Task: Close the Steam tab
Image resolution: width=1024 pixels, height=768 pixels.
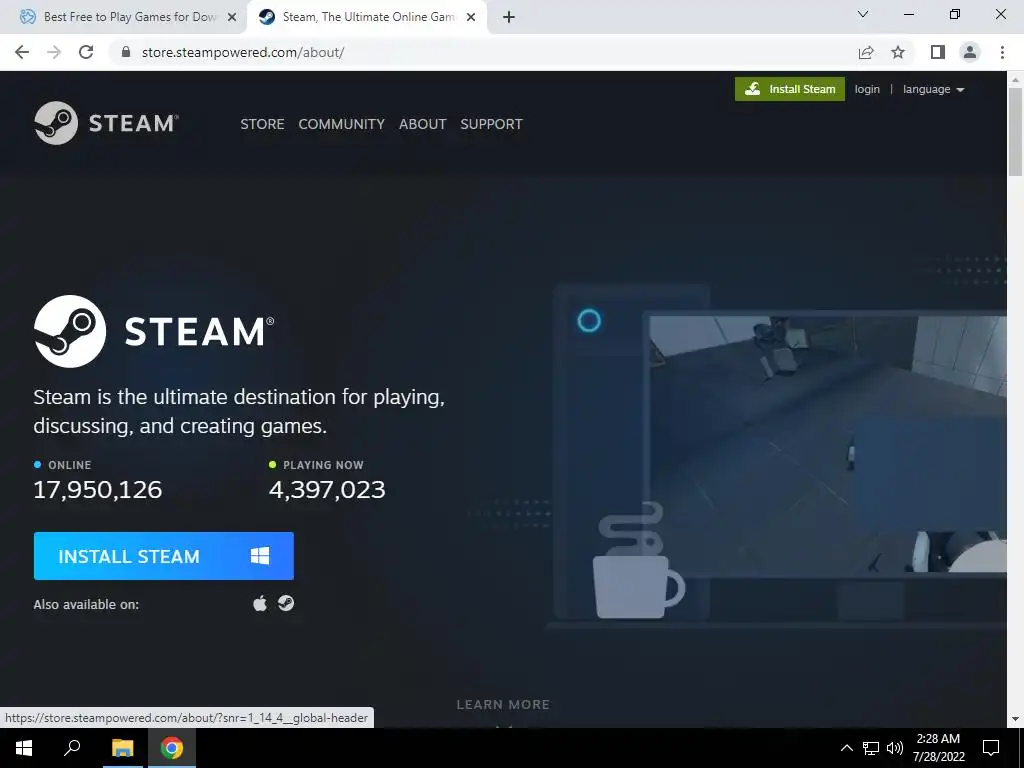Action: [x=471, y=18]
